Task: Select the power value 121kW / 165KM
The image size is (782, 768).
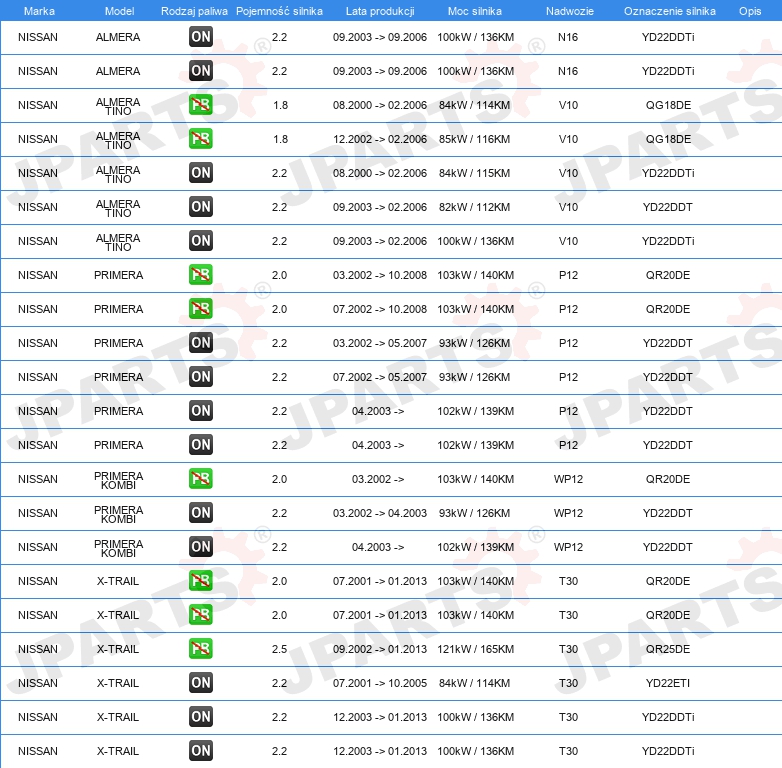Action: coord(475,649)
